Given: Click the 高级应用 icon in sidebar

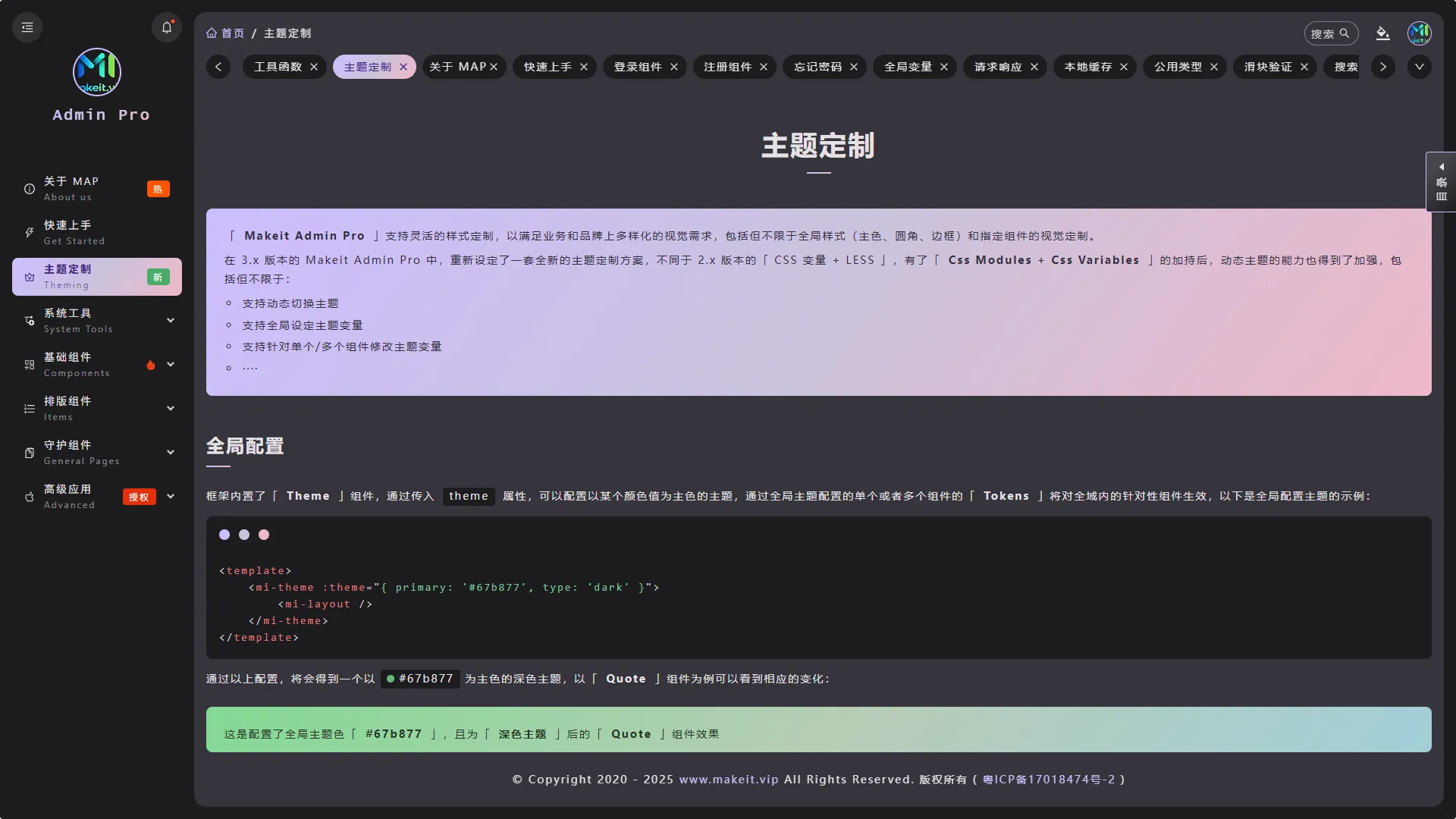Looking at the screenshot, I should tap(30, 497).
